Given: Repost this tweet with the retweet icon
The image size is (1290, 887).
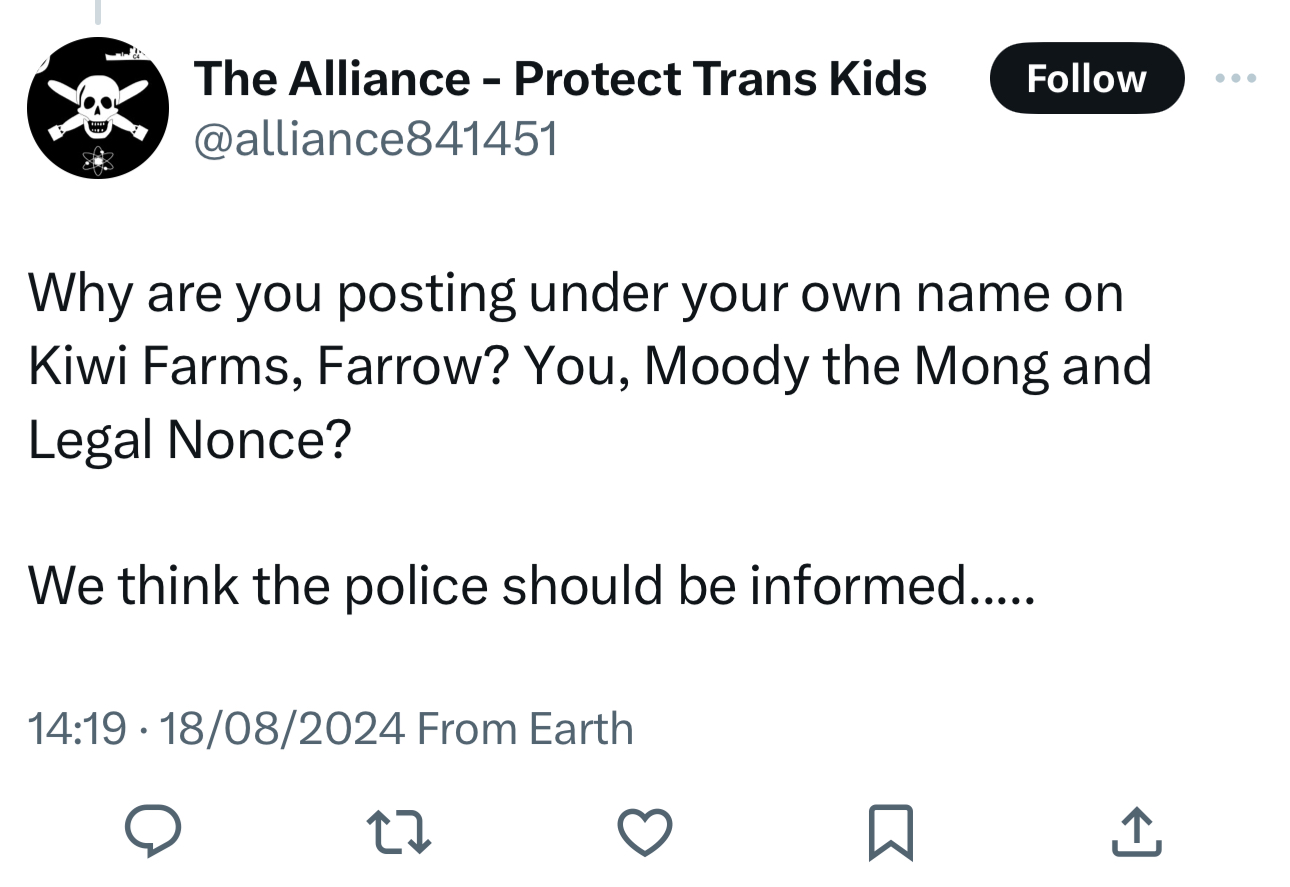Looking at the screenshot, I should pos(399,832).
